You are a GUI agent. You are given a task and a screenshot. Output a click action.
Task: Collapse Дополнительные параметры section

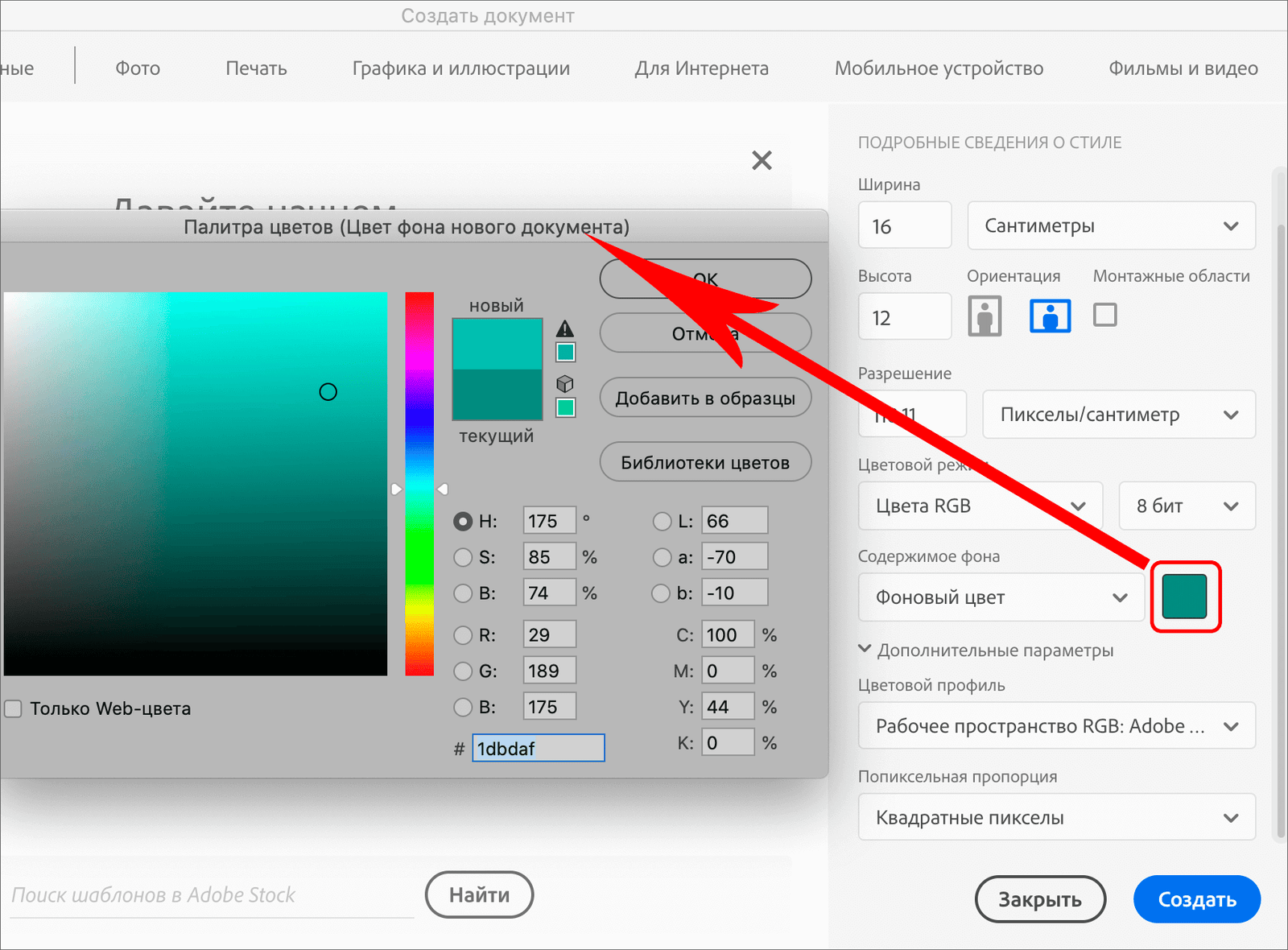click(x=865, y=649)
